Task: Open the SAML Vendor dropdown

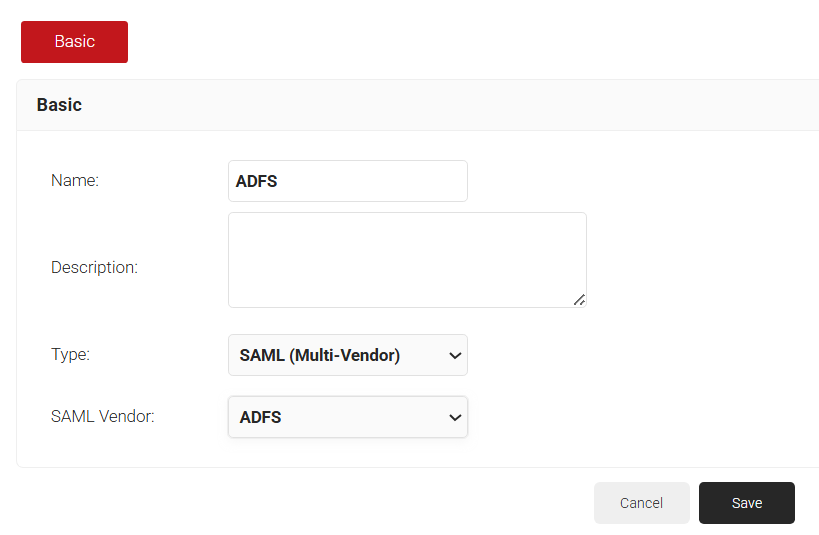Action: point(347,417)
